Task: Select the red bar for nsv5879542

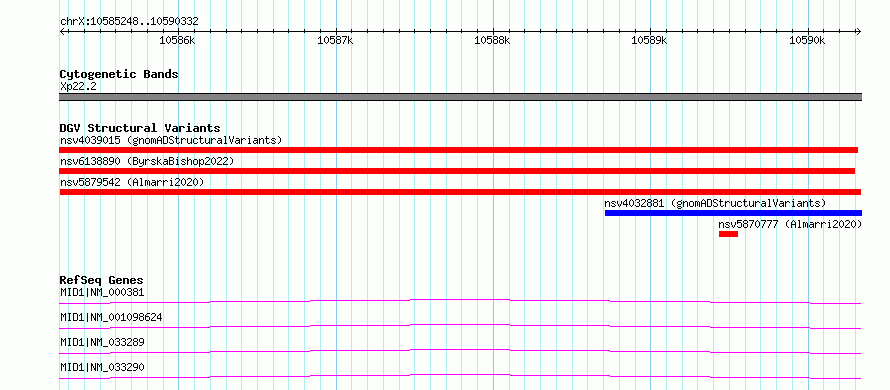Action: tap(460, 192)
